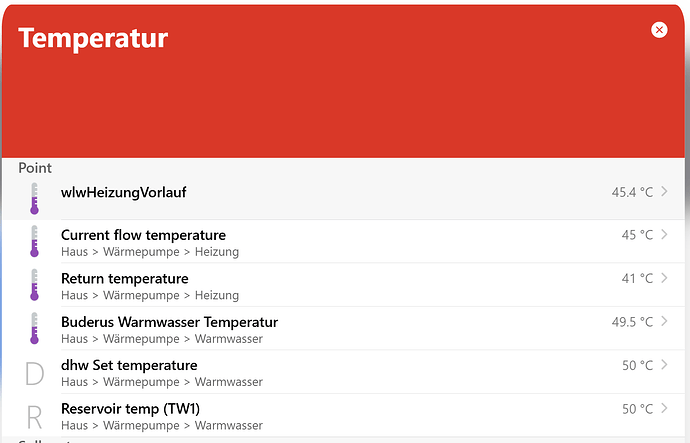Image resolution: width=690 pixels, height=443 pixels.
Task: Click Buderus Warmwasser Temperatur thermometer icon
Action: [x=34, y=329]
